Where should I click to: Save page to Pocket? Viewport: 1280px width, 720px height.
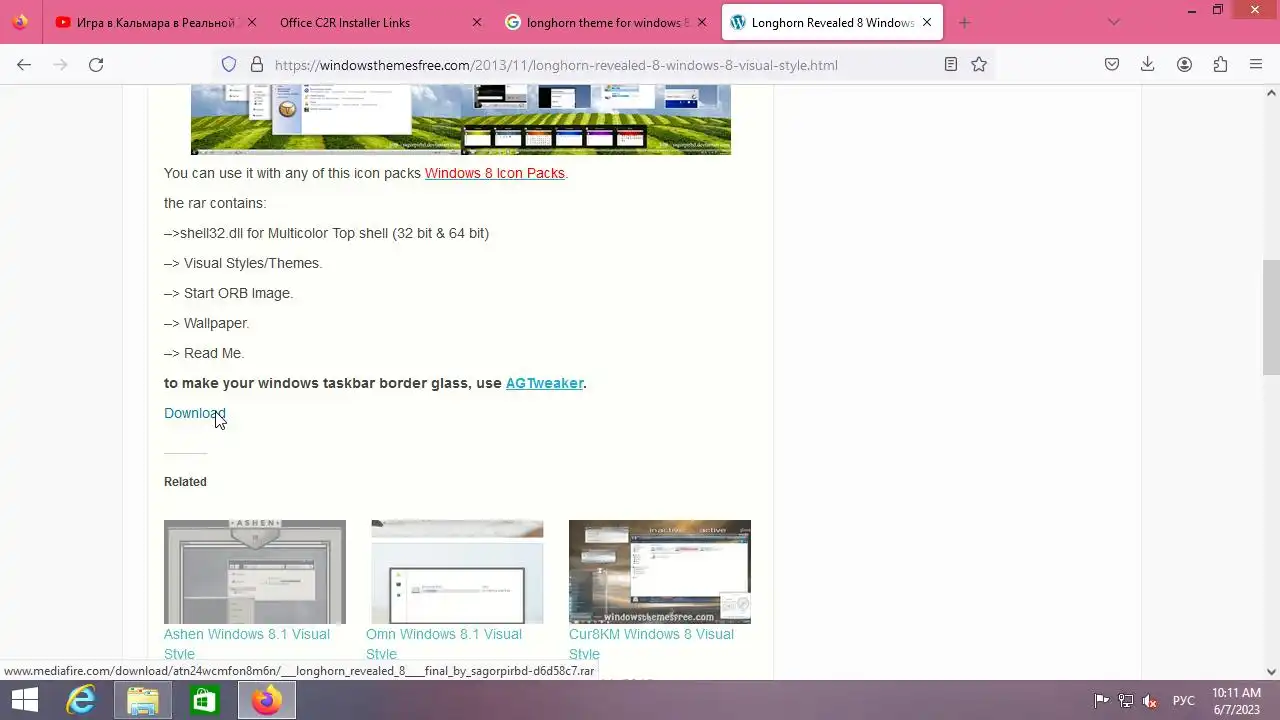click(x=1112, y=64)
